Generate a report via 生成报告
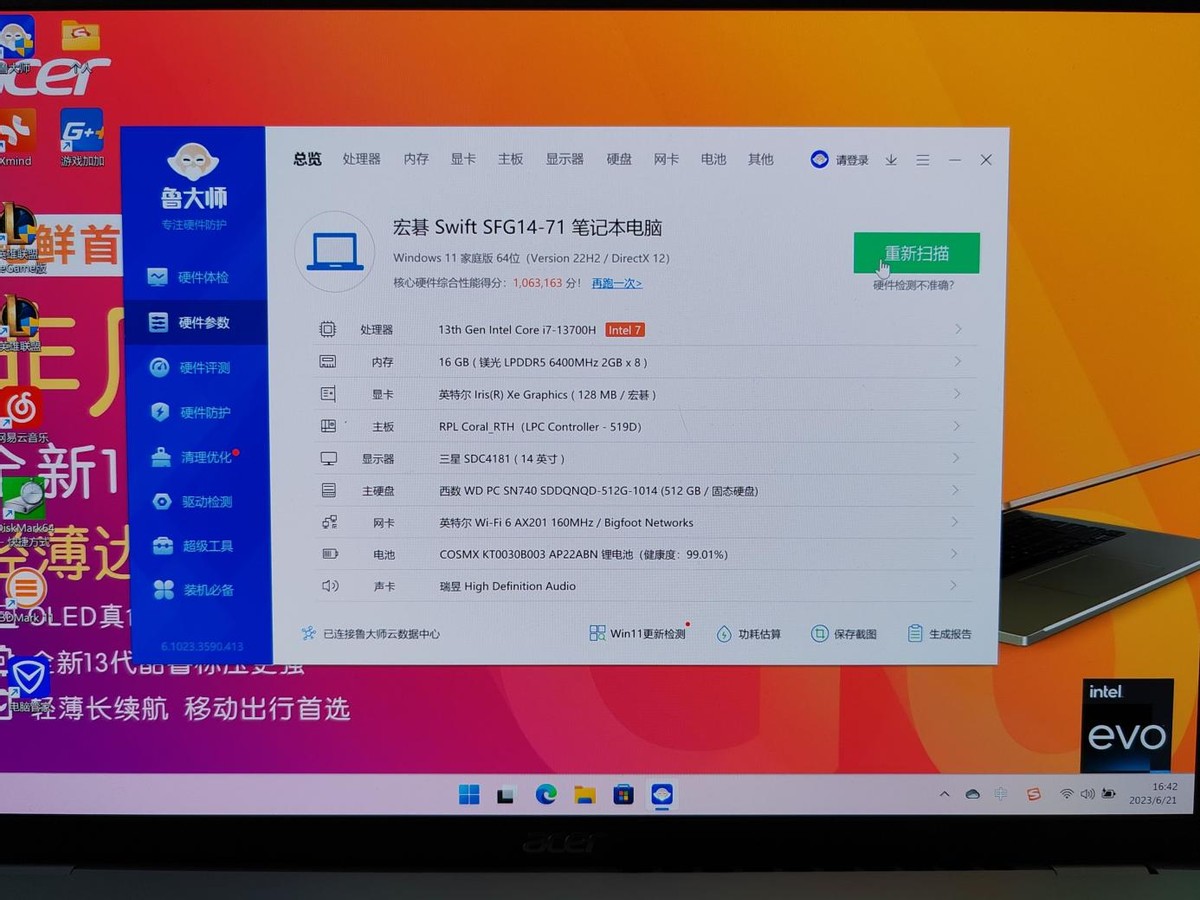 click(x=942, y=631)
